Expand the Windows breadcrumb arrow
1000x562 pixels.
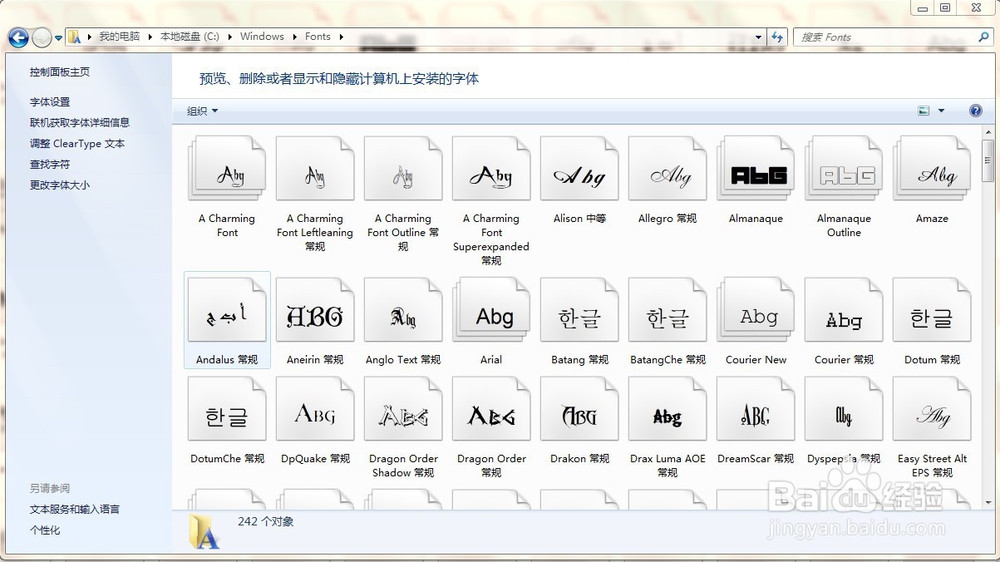point(295,37)
